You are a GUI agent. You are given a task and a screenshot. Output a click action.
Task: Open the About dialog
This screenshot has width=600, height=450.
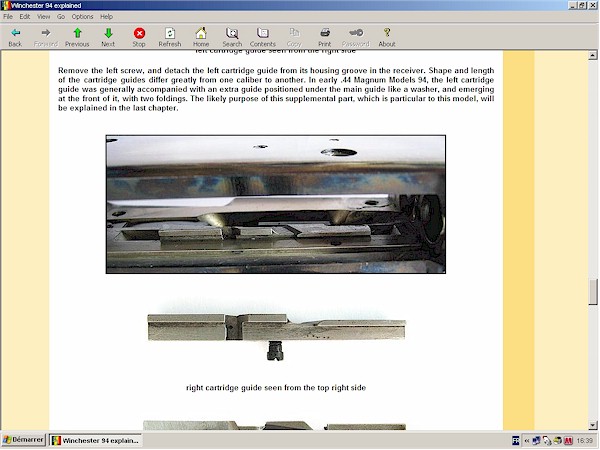click(387, 37)
